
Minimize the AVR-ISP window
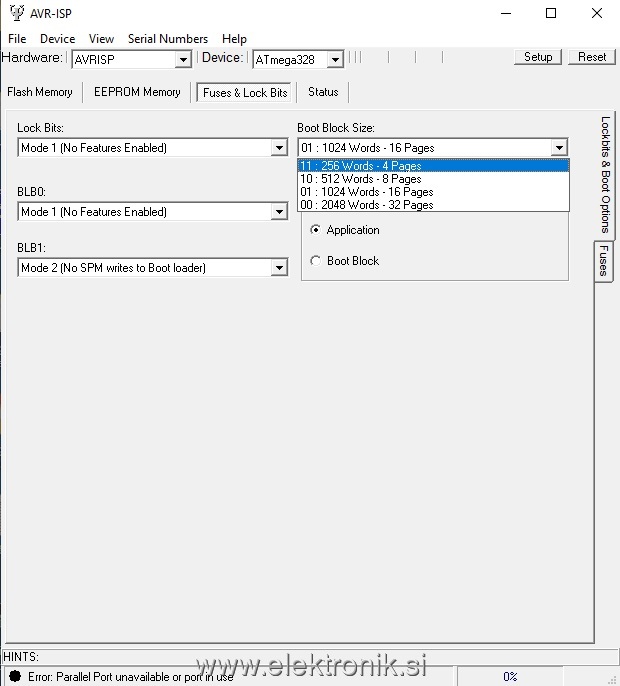tap(506, 13)
